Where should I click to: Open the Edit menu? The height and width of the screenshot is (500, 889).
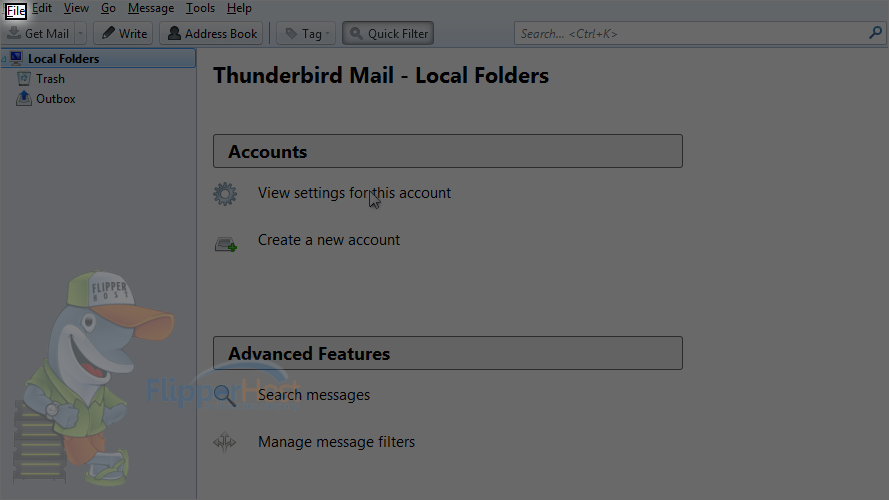42,9
